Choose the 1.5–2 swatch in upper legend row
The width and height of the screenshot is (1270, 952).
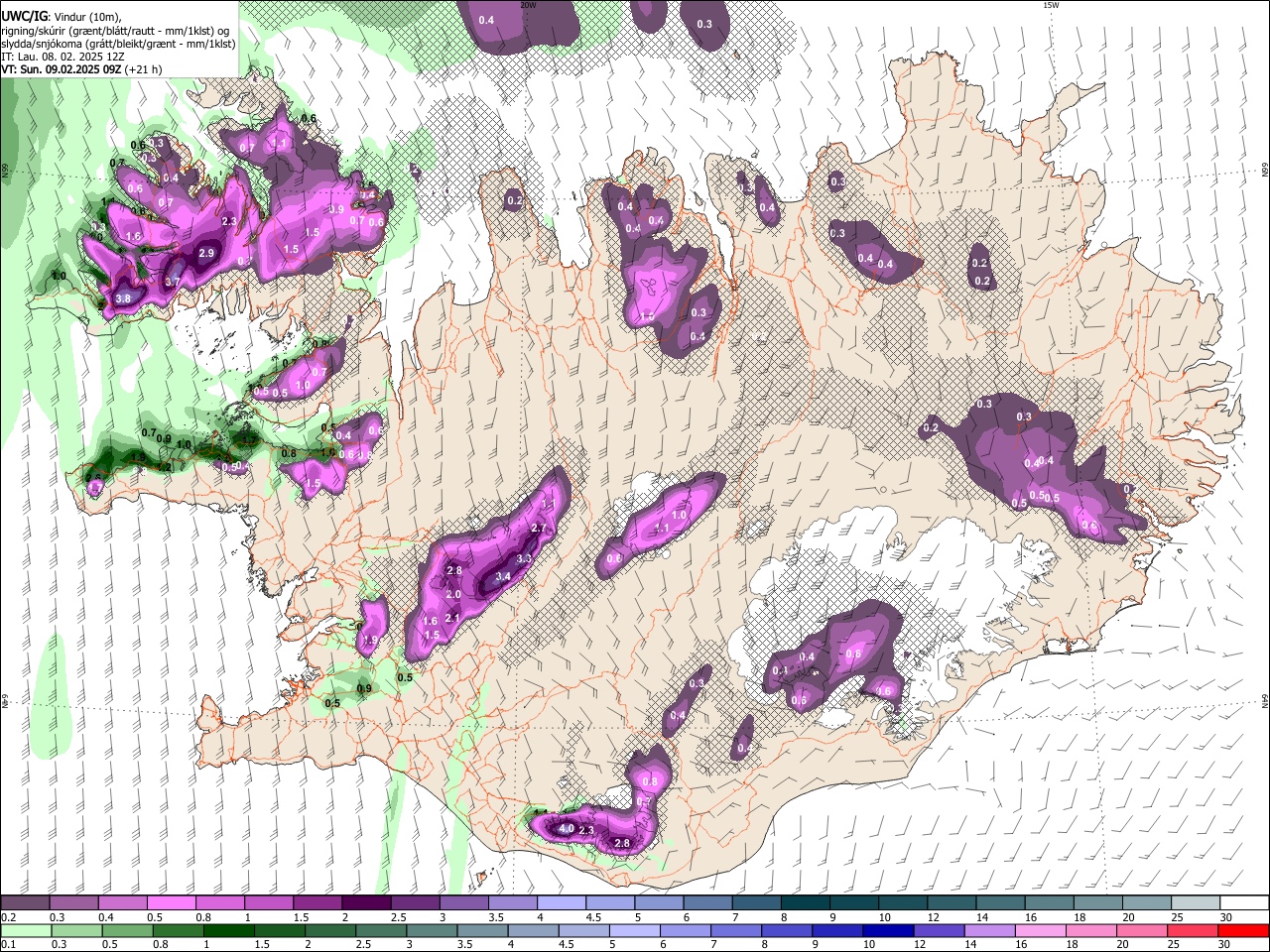pyautogui.click(x=317, y=903)
